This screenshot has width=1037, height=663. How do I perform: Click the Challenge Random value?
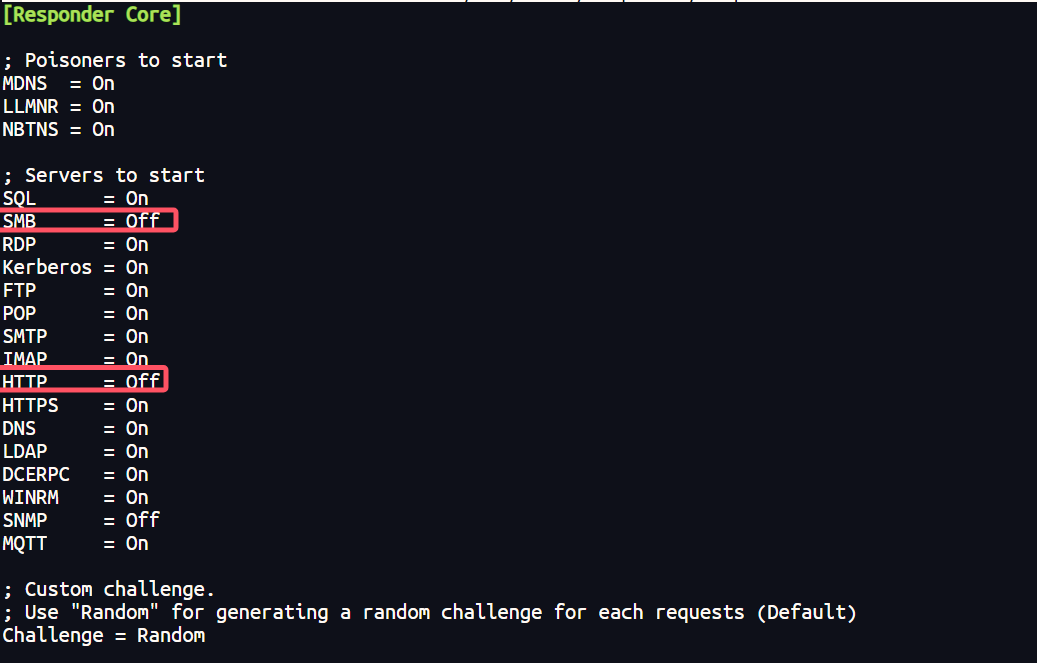(x=171, y=635)
